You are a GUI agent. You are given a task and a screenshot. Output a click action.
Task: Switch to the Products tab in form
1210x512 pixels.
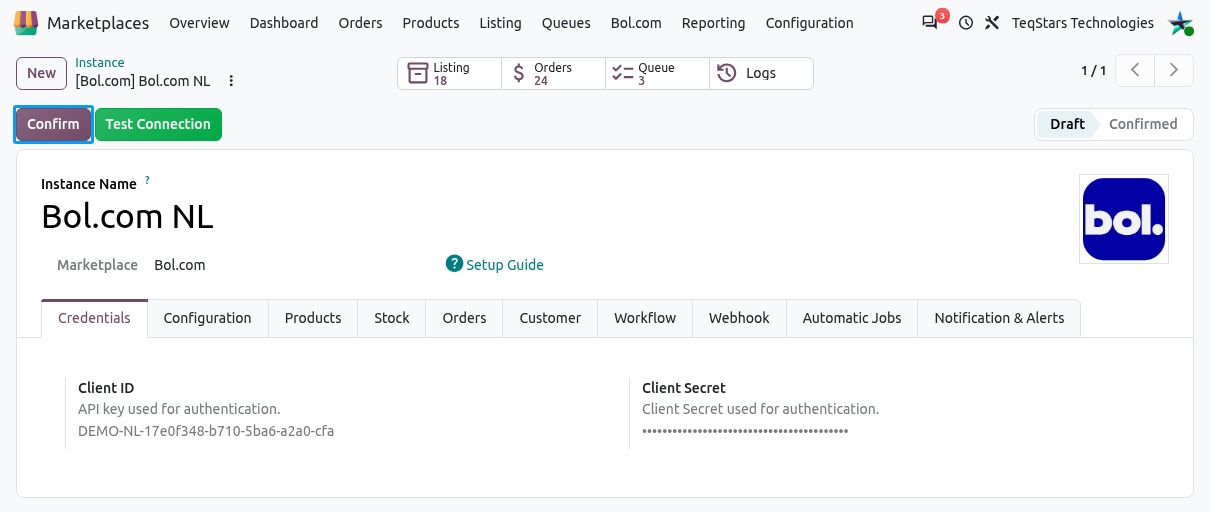point(313,318)
